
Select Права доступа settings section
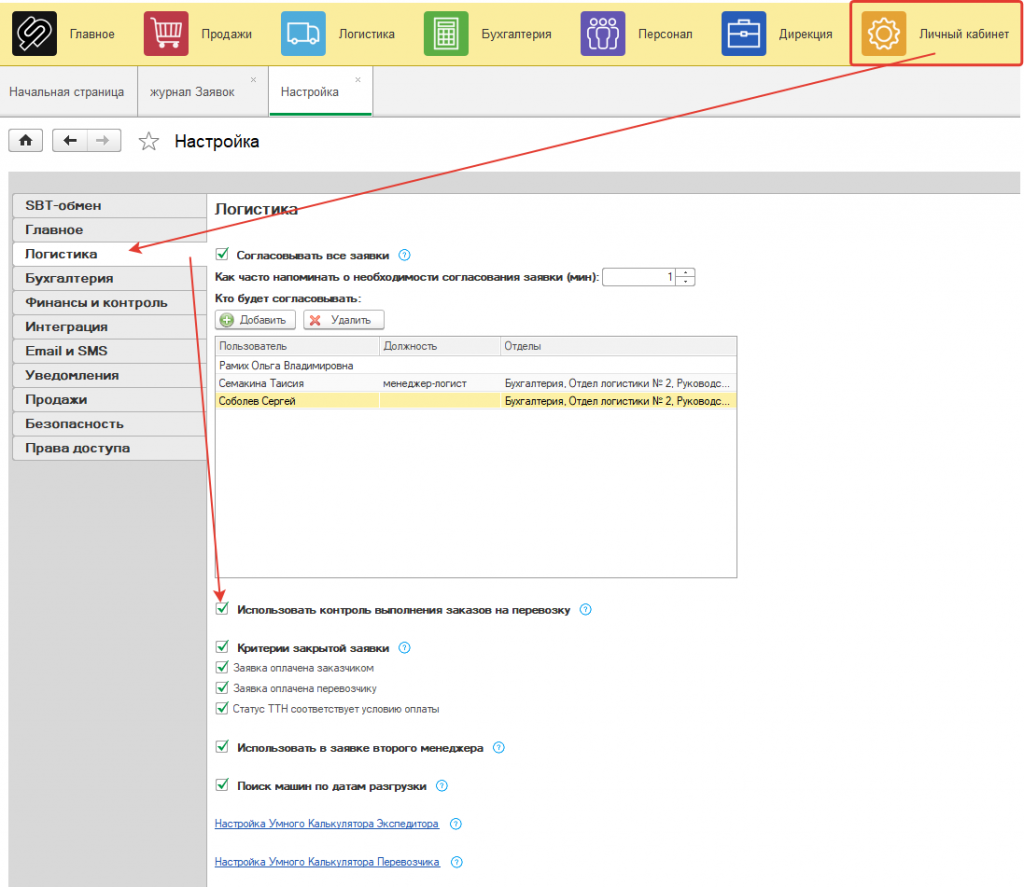(110, 448)
